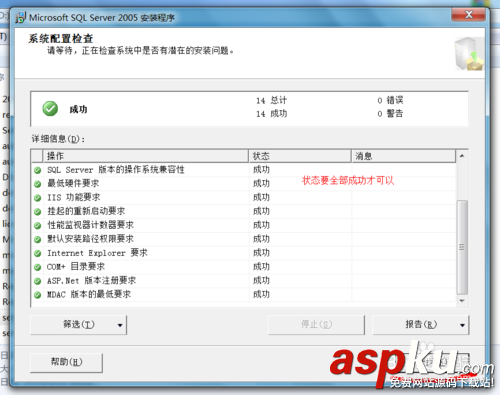Click the 帮助(H) help button

(x=66, y=362)
